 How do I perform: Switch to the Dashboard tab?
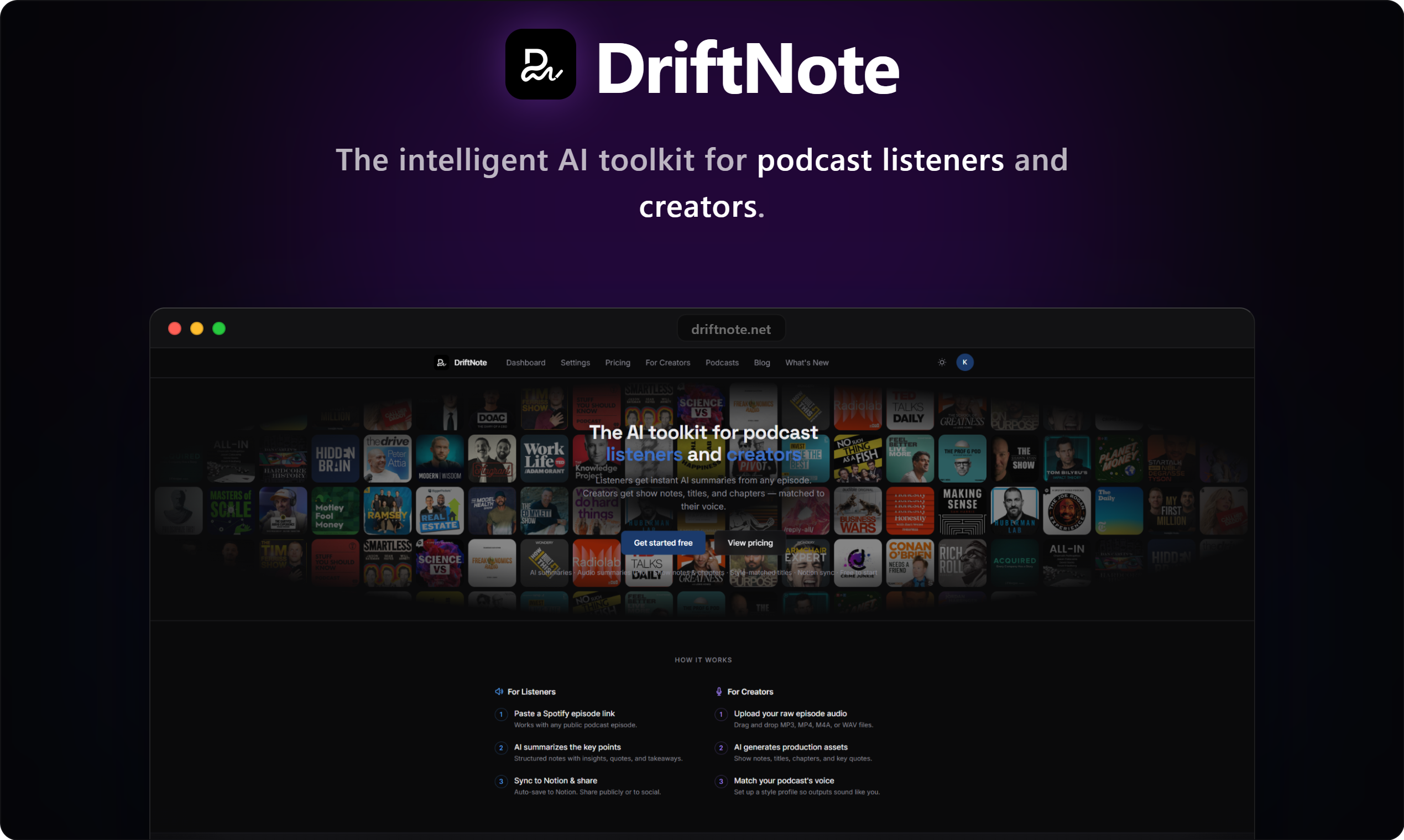tap(525, 362)
